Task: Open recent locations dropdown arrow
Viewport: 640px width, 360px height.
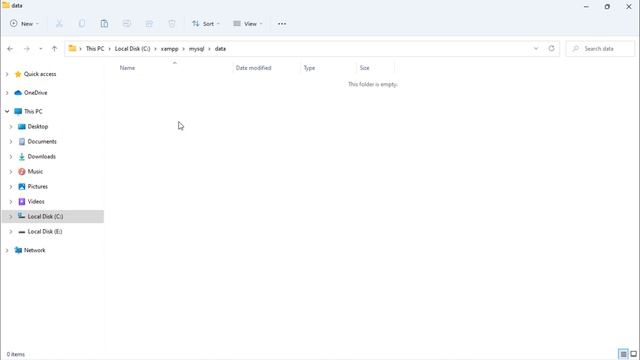Action: point(40,49)
